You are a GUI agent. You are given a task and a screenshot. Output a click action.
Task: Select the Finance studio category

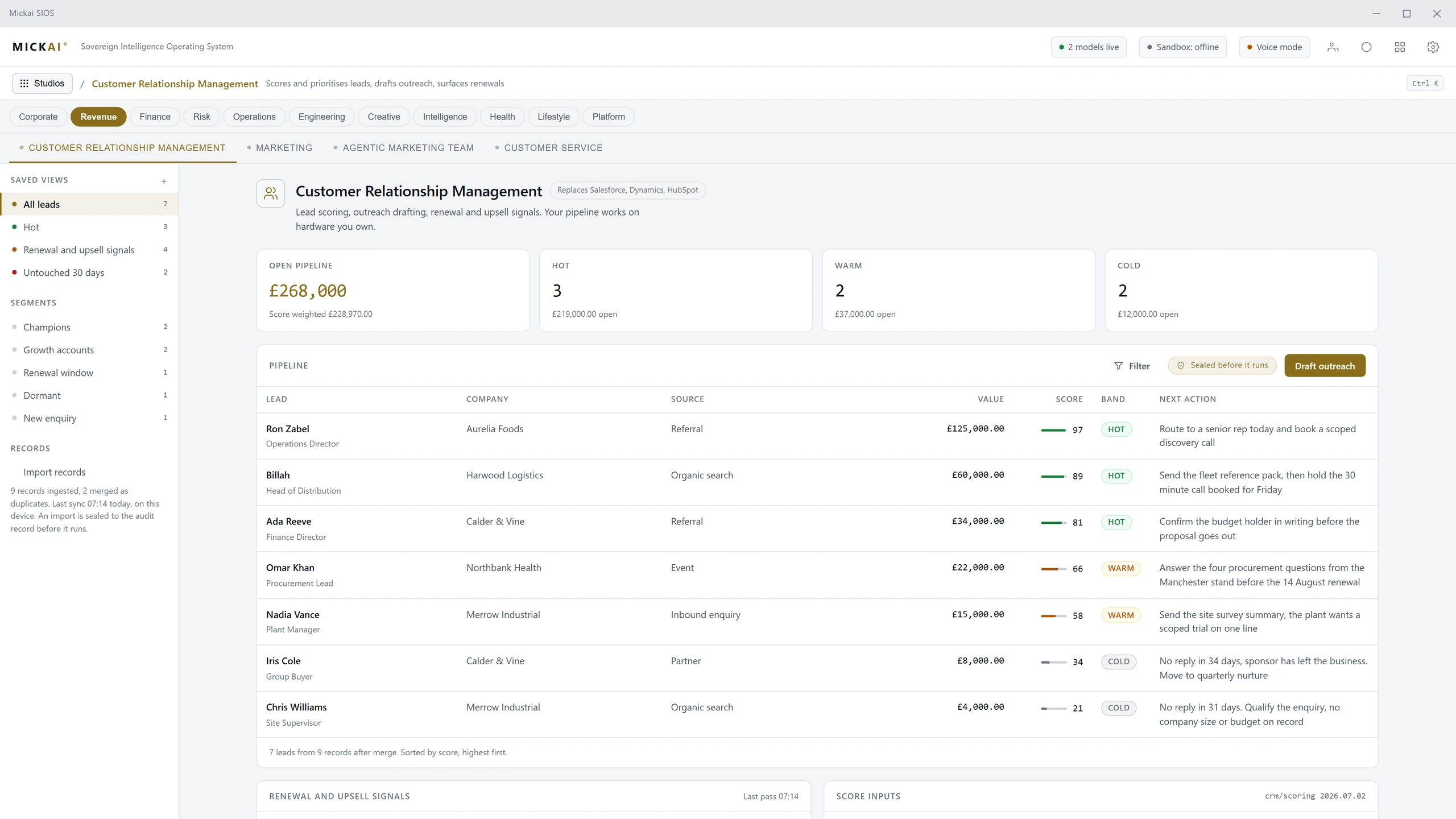click(155, 117)
